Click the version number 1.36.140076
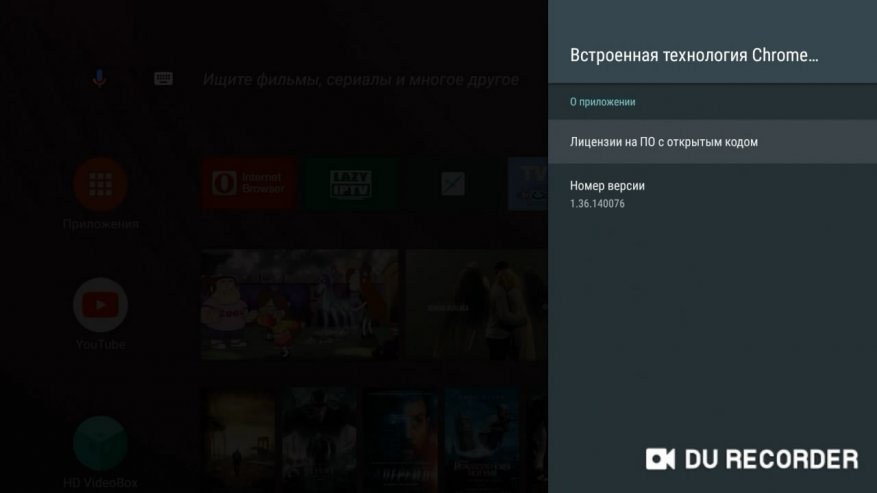Screen dimensions: 877x493 [x=597, y=204]
